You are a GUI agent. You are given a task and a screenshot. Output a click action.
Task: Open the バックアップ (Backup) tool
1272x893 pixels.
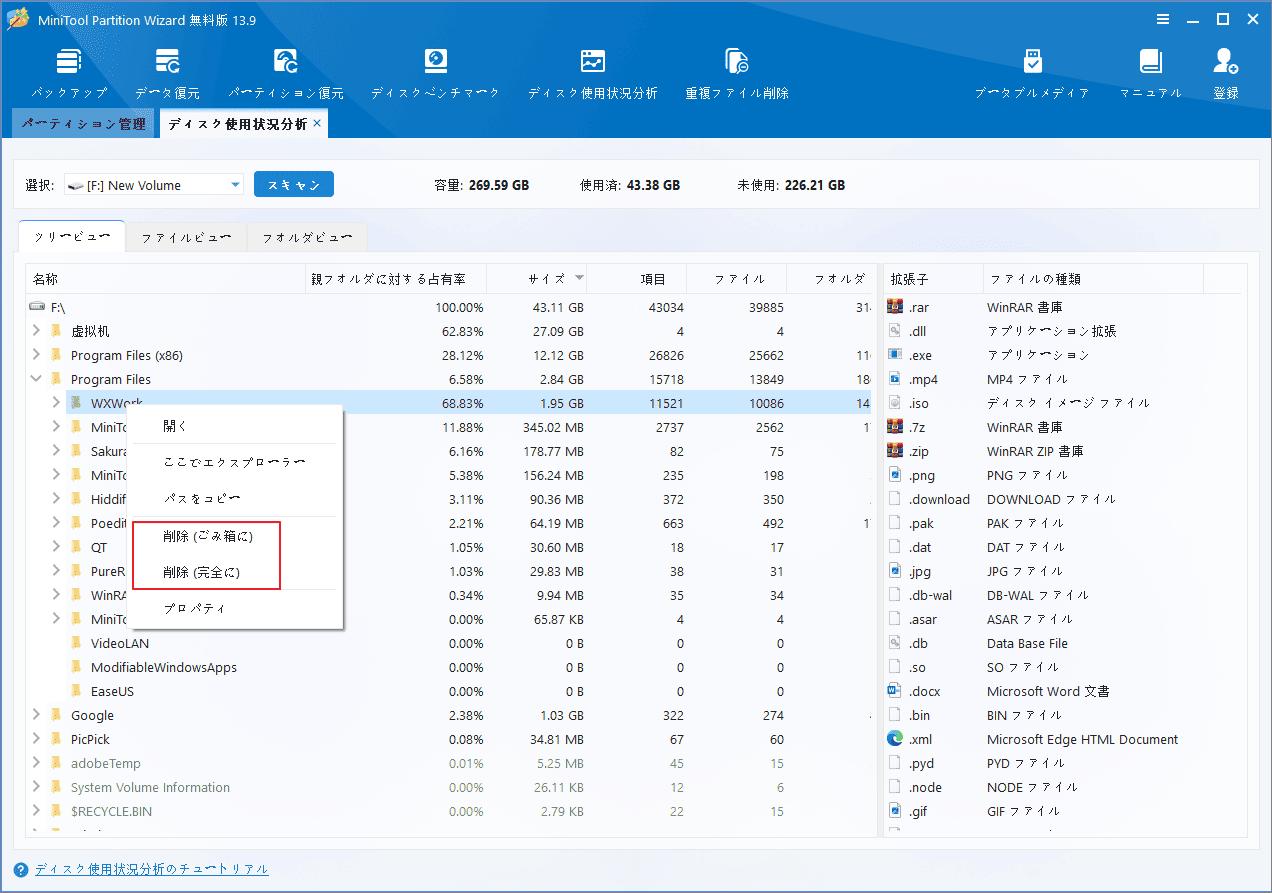pyautogui.click(x=69, y=73)
